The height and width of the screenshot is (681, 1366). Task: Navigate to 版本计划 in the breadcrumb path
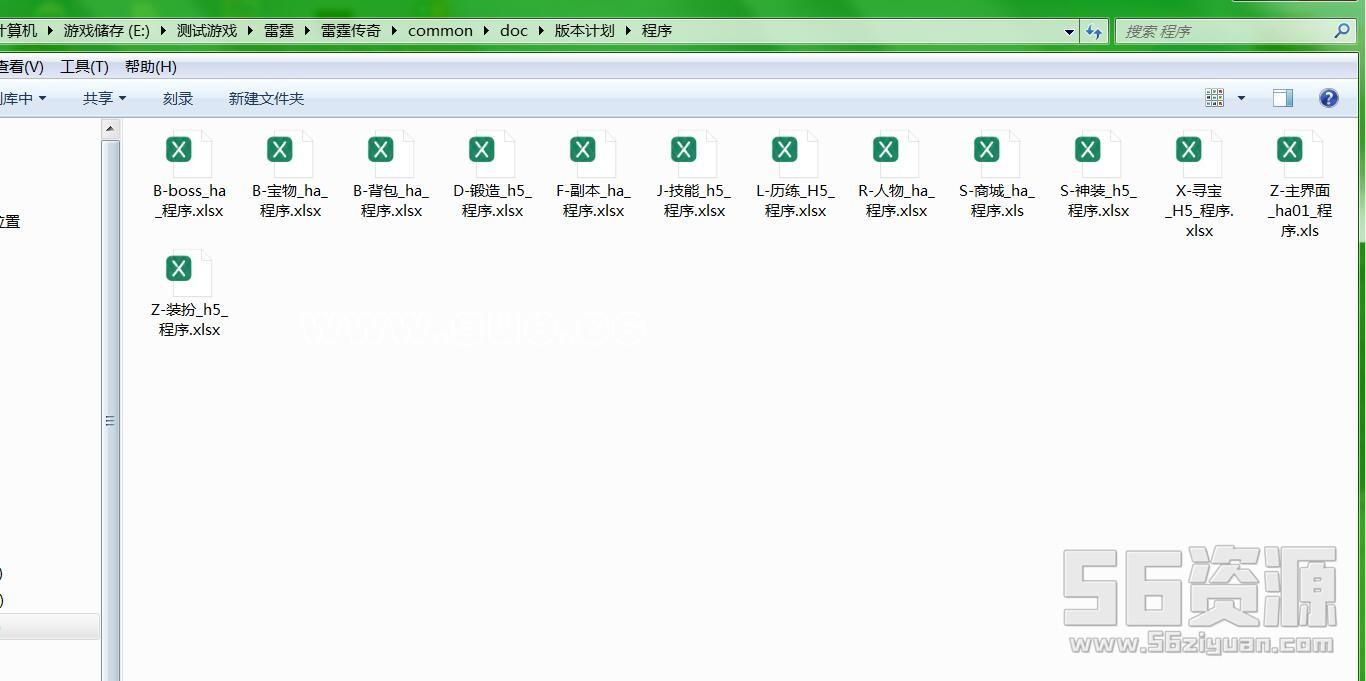pyautogui.click(x=584, y=30)
